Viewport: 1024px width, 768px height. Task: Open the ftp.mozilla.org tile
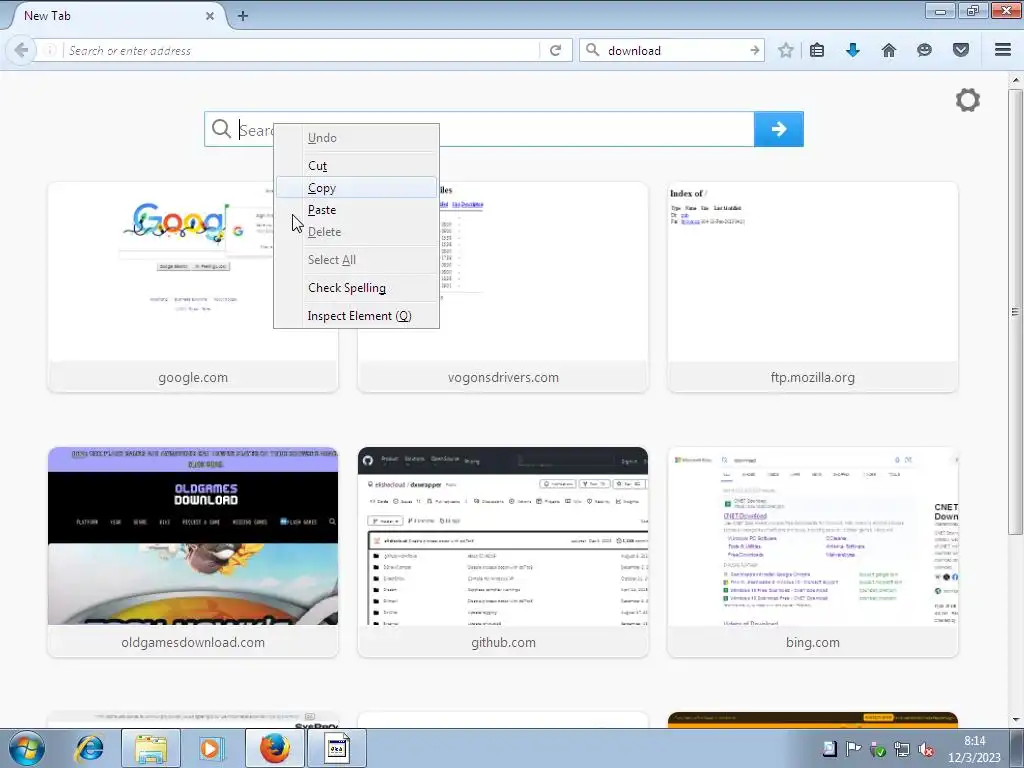tap(812, 287)
